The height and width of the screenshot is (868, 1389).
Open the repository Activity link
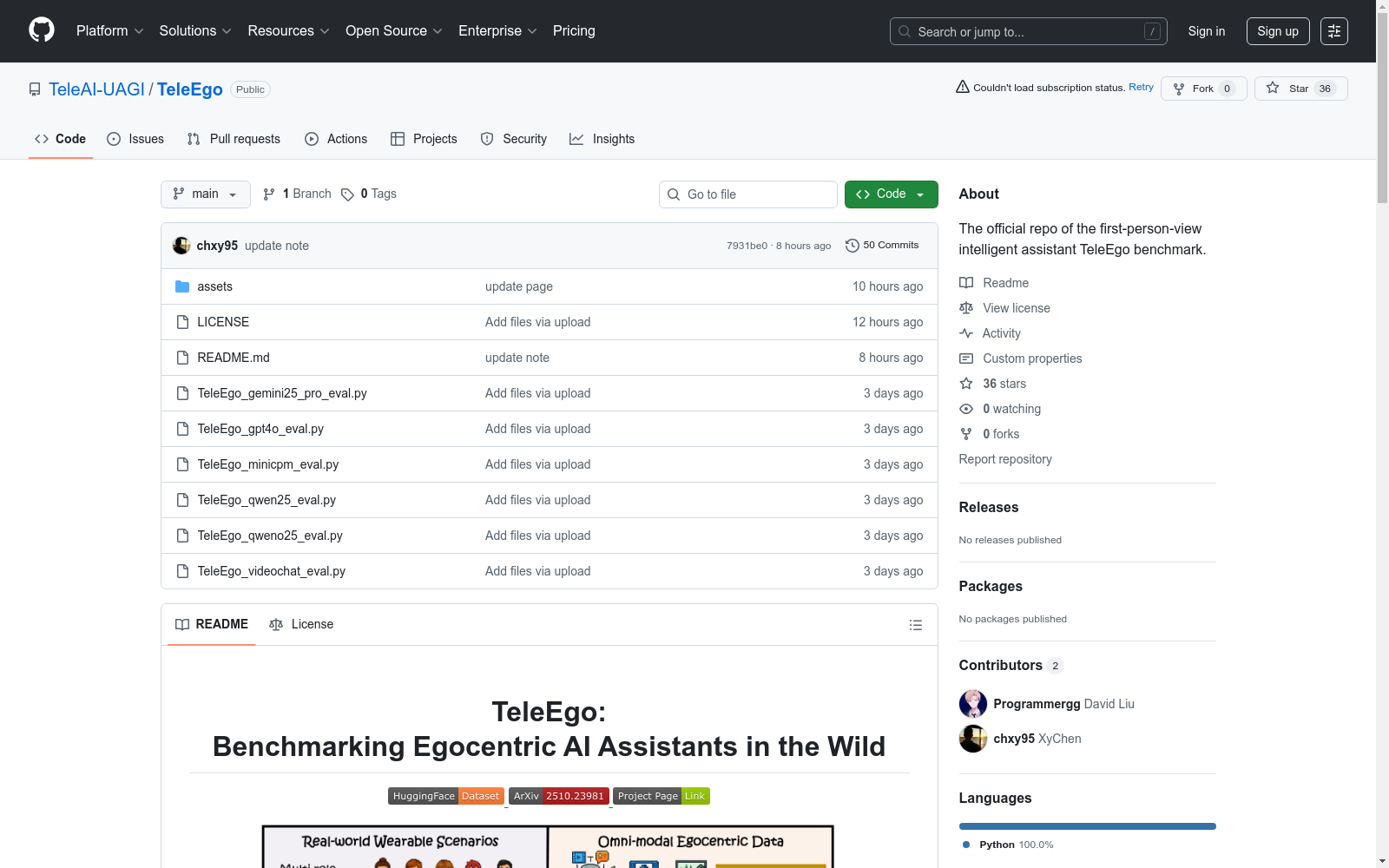pos(991,333)
